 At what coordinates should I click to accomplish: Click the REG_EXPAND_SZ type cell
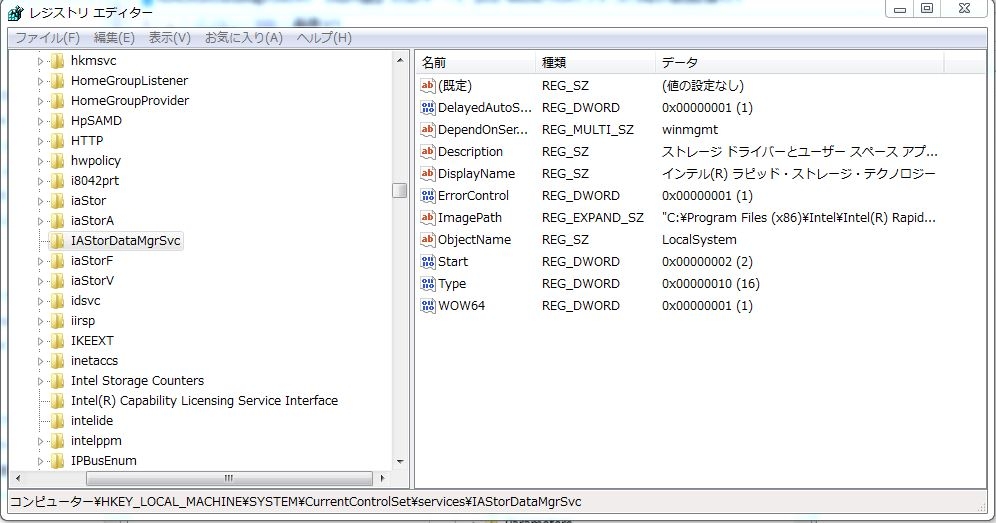pyautogui.click(x=593, y=217)
